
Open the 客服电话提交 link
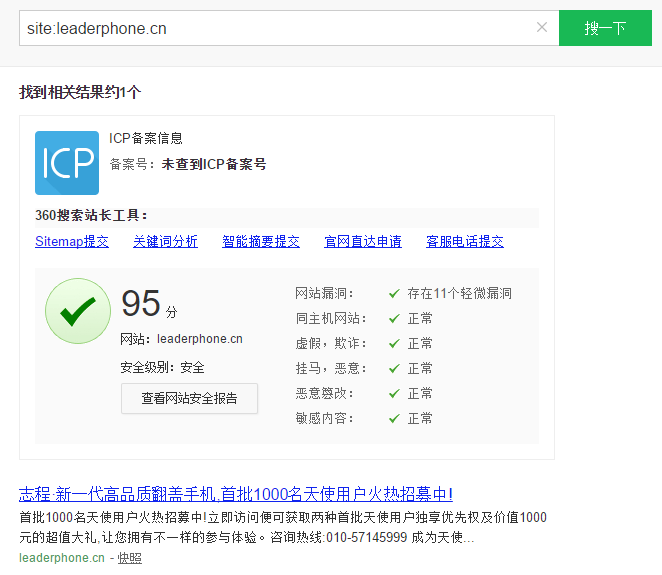(x=465, y=241)
